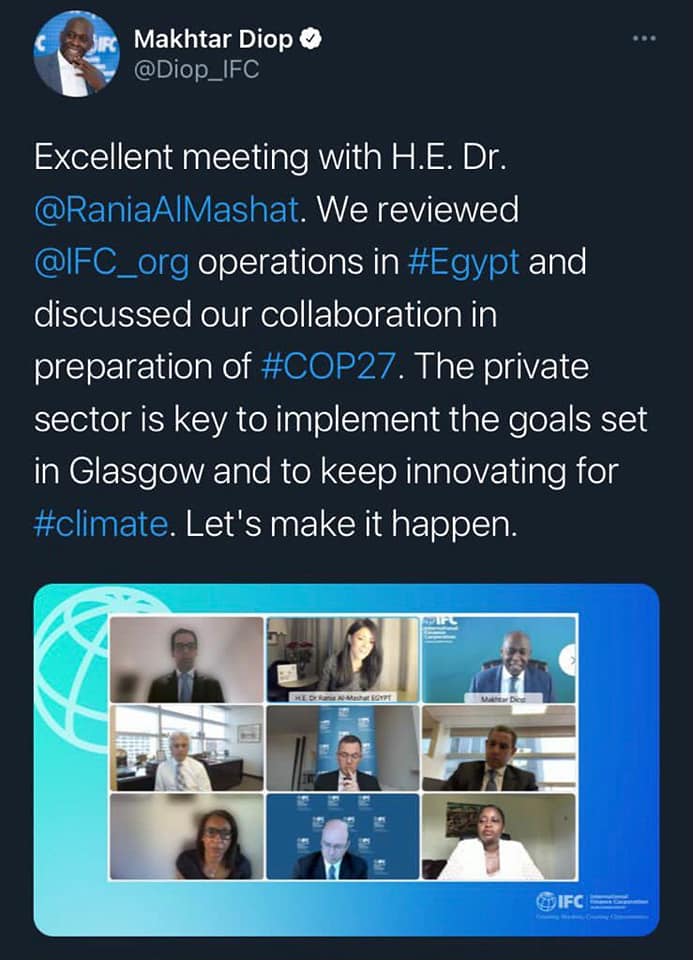Select the bottom-middle video tile
The width and height of the screenshot is (693, 960).
342,837
